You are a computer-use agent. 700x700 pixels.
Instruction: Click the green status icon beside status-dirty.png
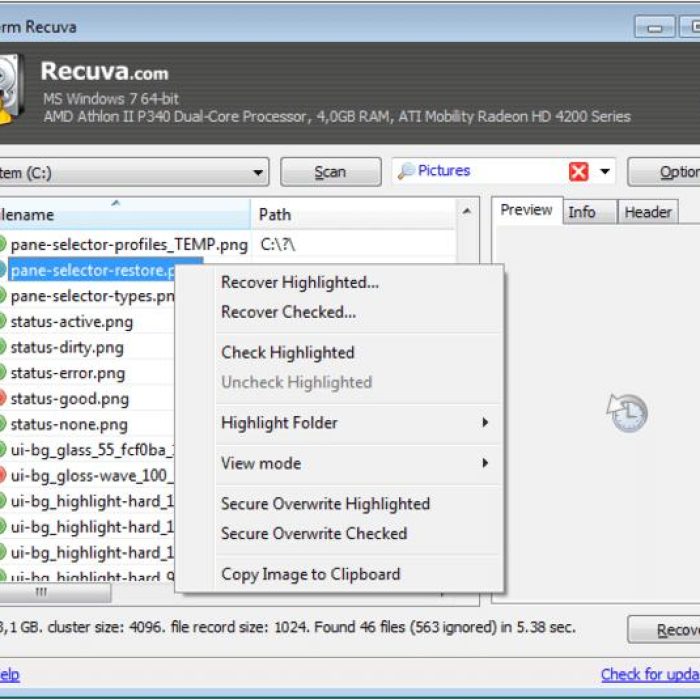(x=2, y=347)
